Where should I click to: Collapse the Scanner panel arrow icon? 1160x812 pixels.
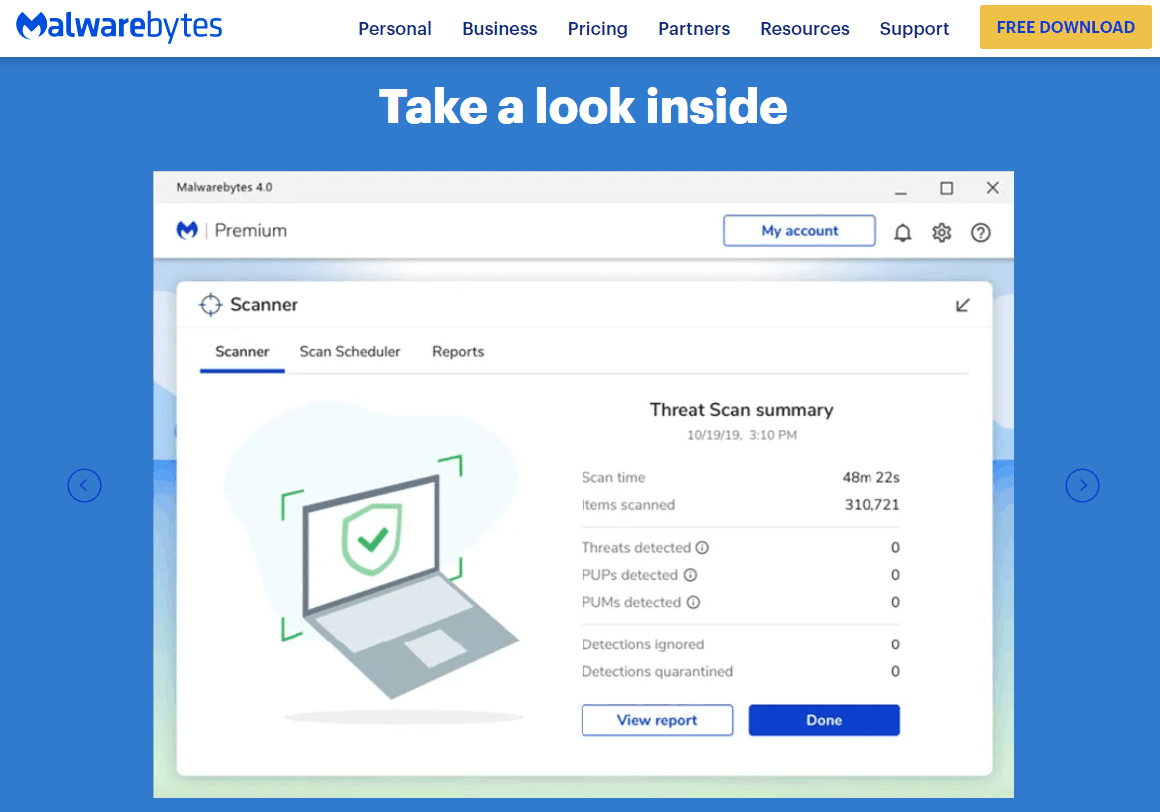click(x=962, y=305)
